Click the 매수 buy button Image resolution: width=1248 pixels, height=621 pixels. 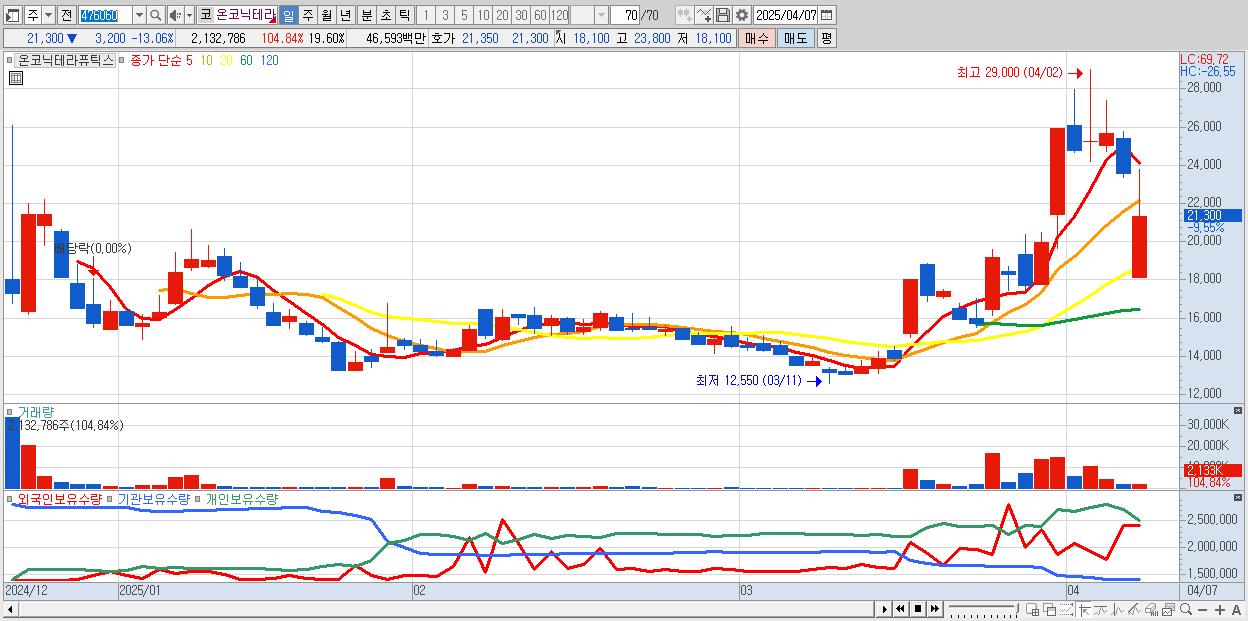pos(756,38)
